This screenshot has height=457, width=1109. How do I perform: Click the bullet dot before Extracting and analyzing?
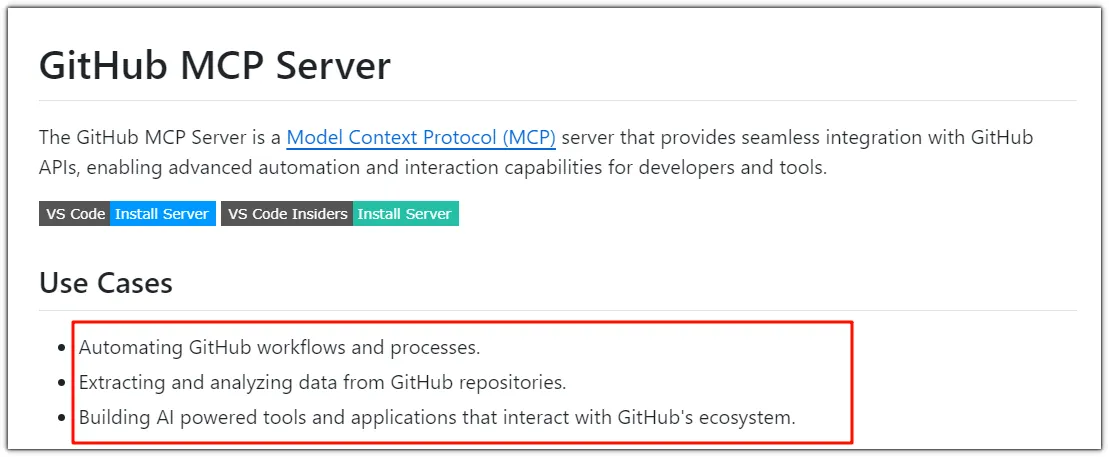62,383
